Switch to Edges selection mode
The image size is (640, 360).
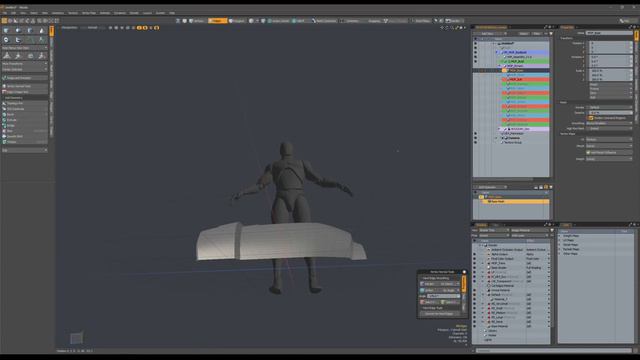pyautogui.click(x=218, y=20)
